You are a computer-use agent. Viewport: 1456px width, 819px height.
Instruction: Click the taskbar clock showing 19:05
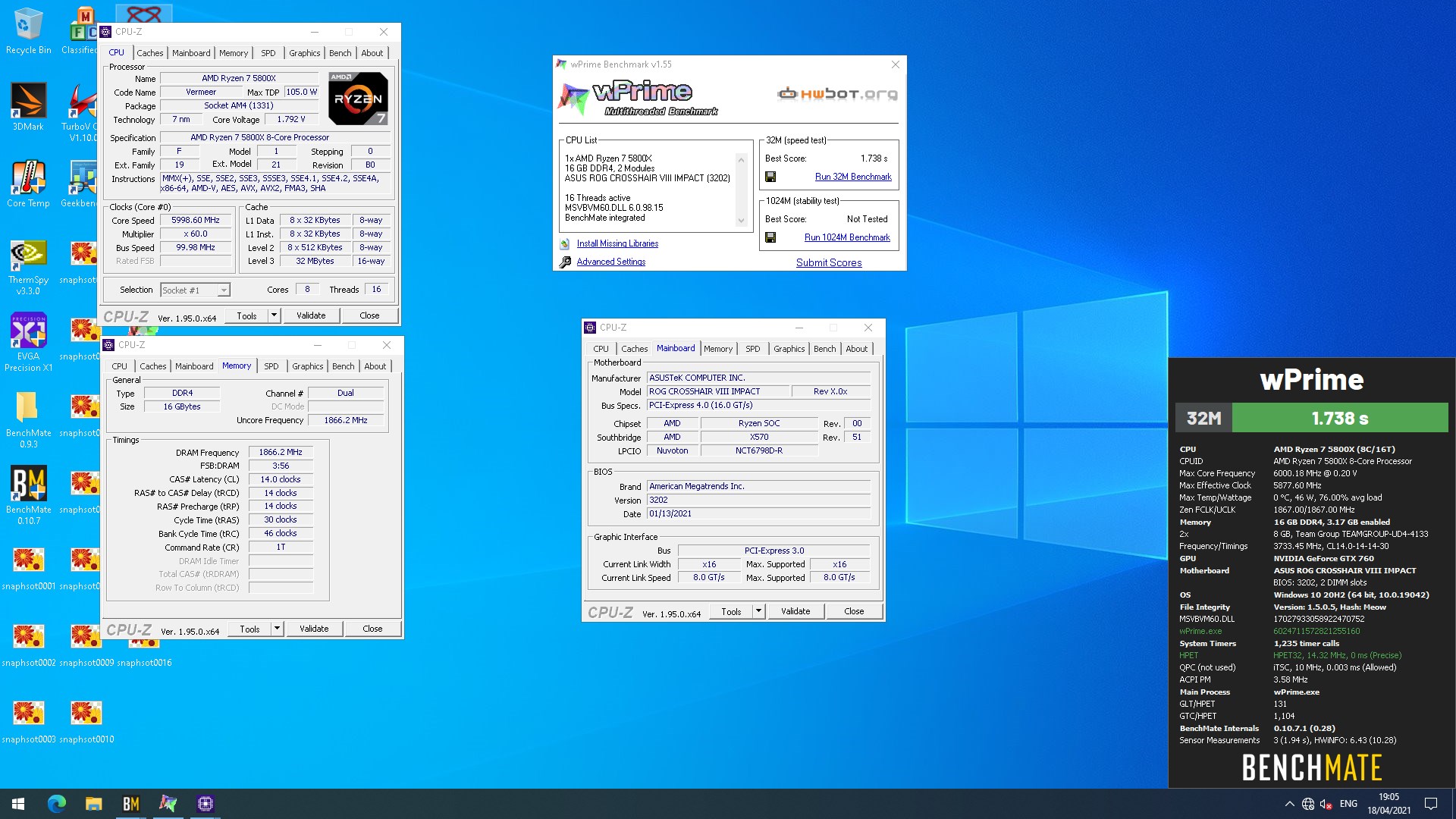tap(1389, 804)
